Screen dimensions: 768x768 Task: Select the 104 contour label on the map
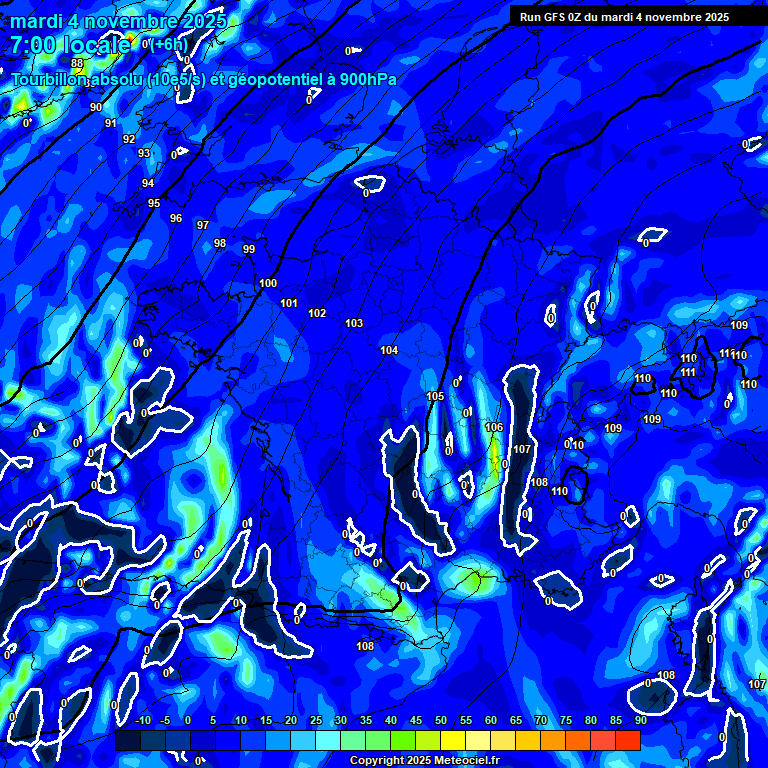(x=389, y=351)
